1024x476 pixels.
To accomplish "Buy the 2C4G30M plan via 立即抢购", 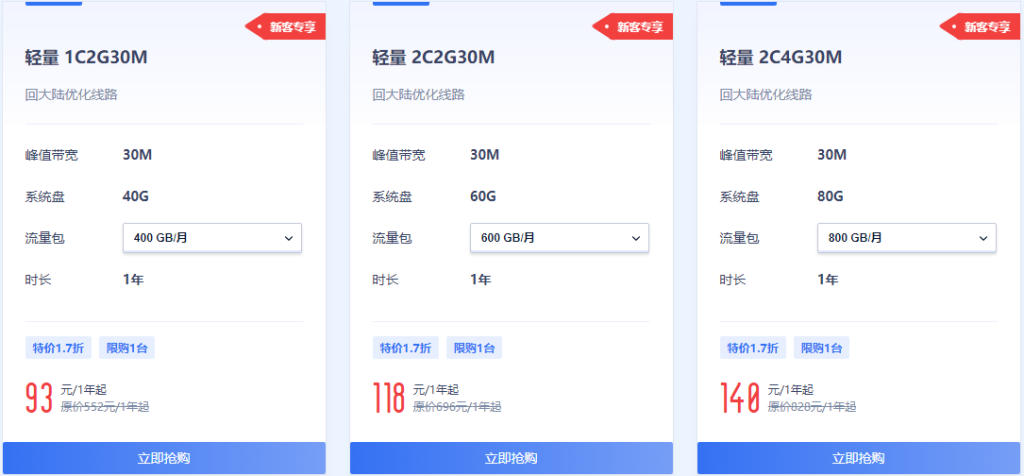I will [x=858, y=458].
